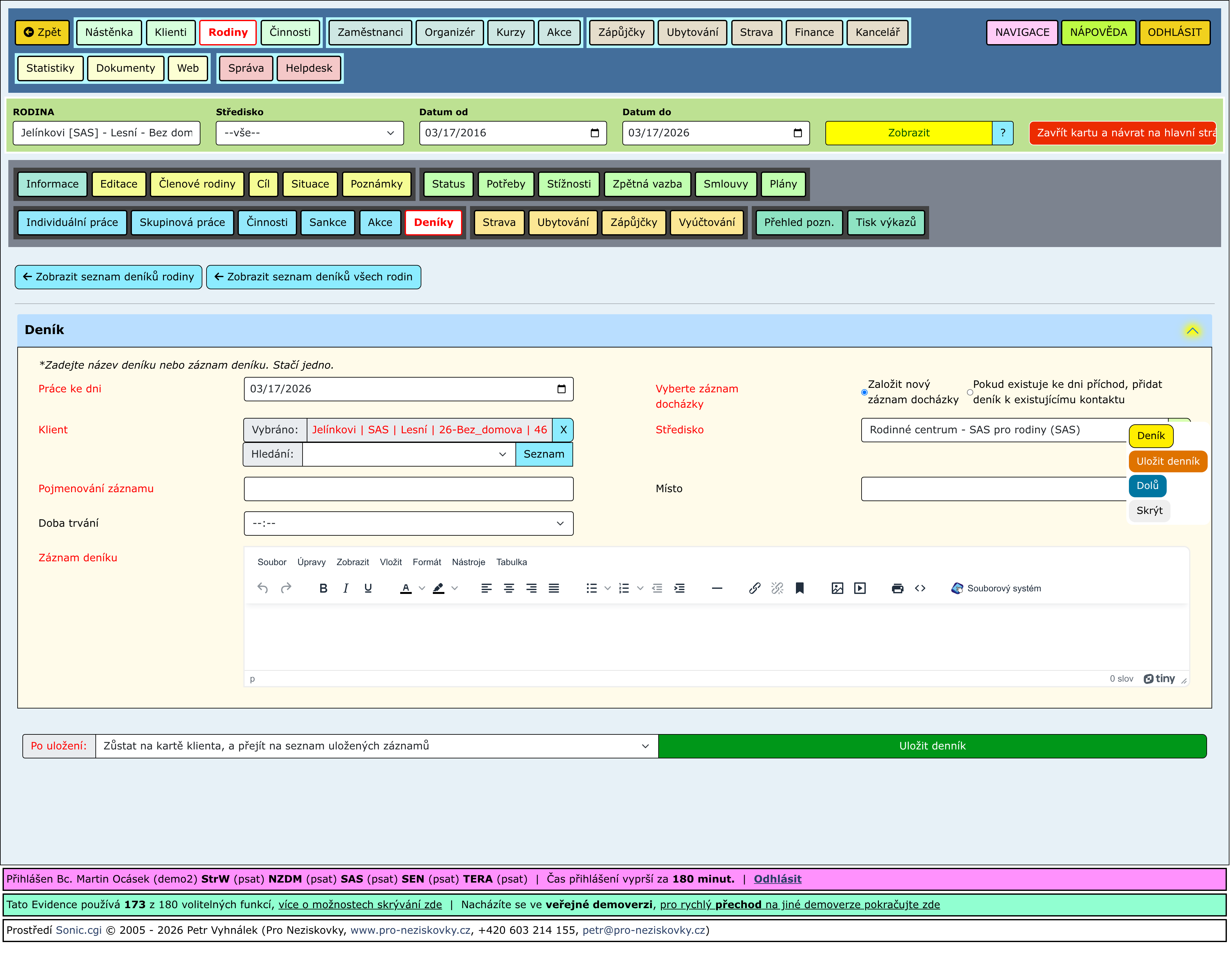Select 'Založit nový záznam docházky' radio
1232x960 pixels.
coord(864,392)
